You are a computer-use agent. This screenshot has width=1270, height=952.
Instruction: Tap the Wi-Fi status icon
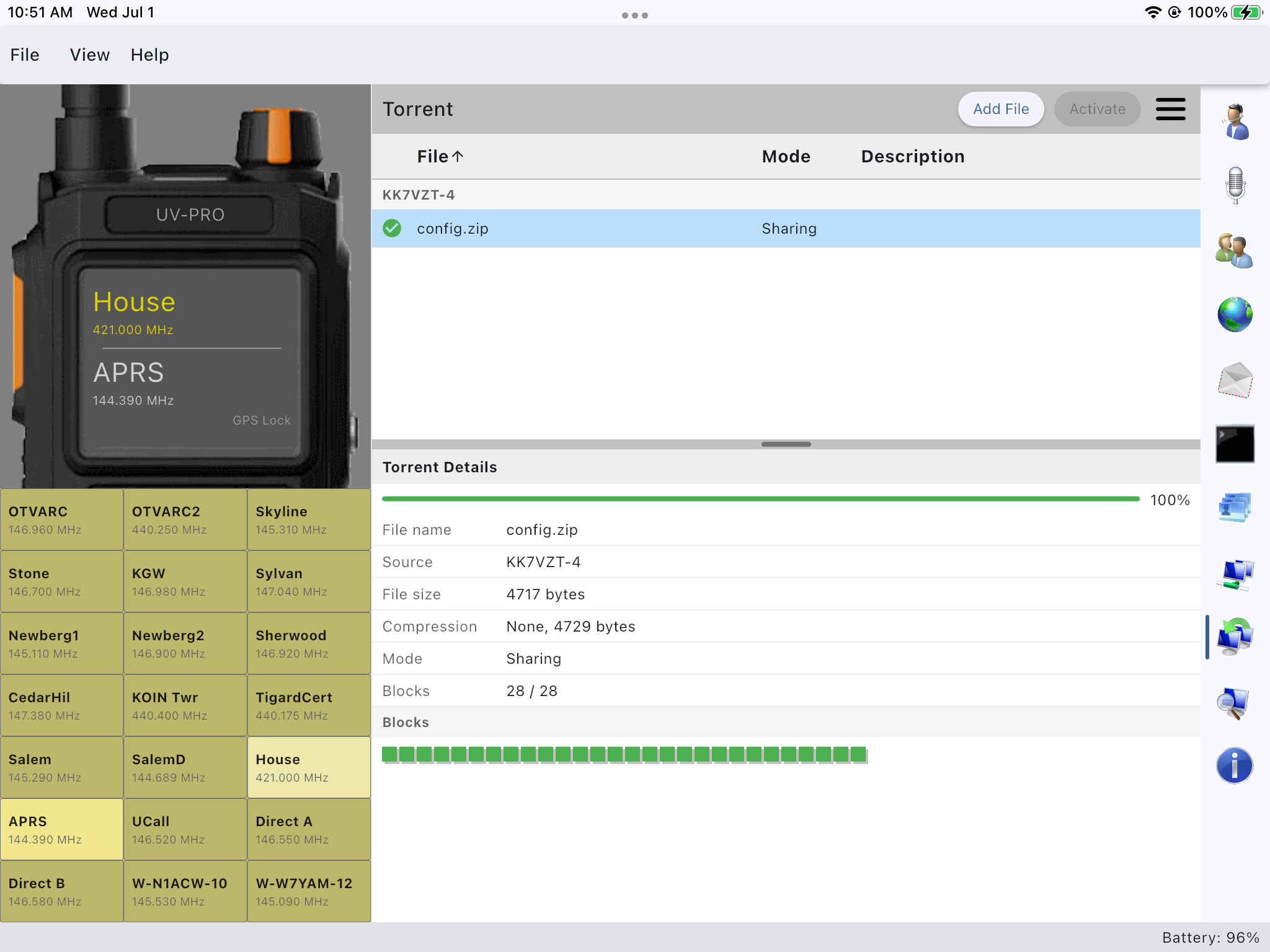[x=1152, y=12]
